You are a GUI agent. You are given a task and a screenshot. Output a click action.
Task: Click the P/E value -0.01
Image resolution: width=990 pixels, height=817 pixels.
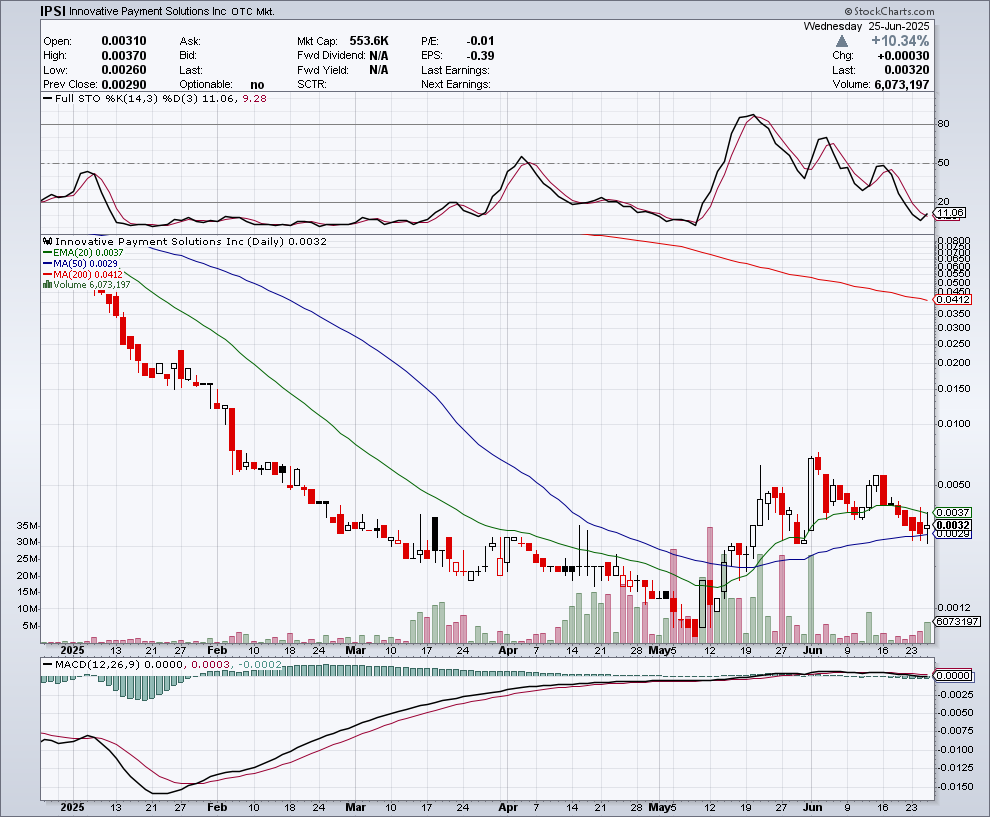[x=480, y=41]
